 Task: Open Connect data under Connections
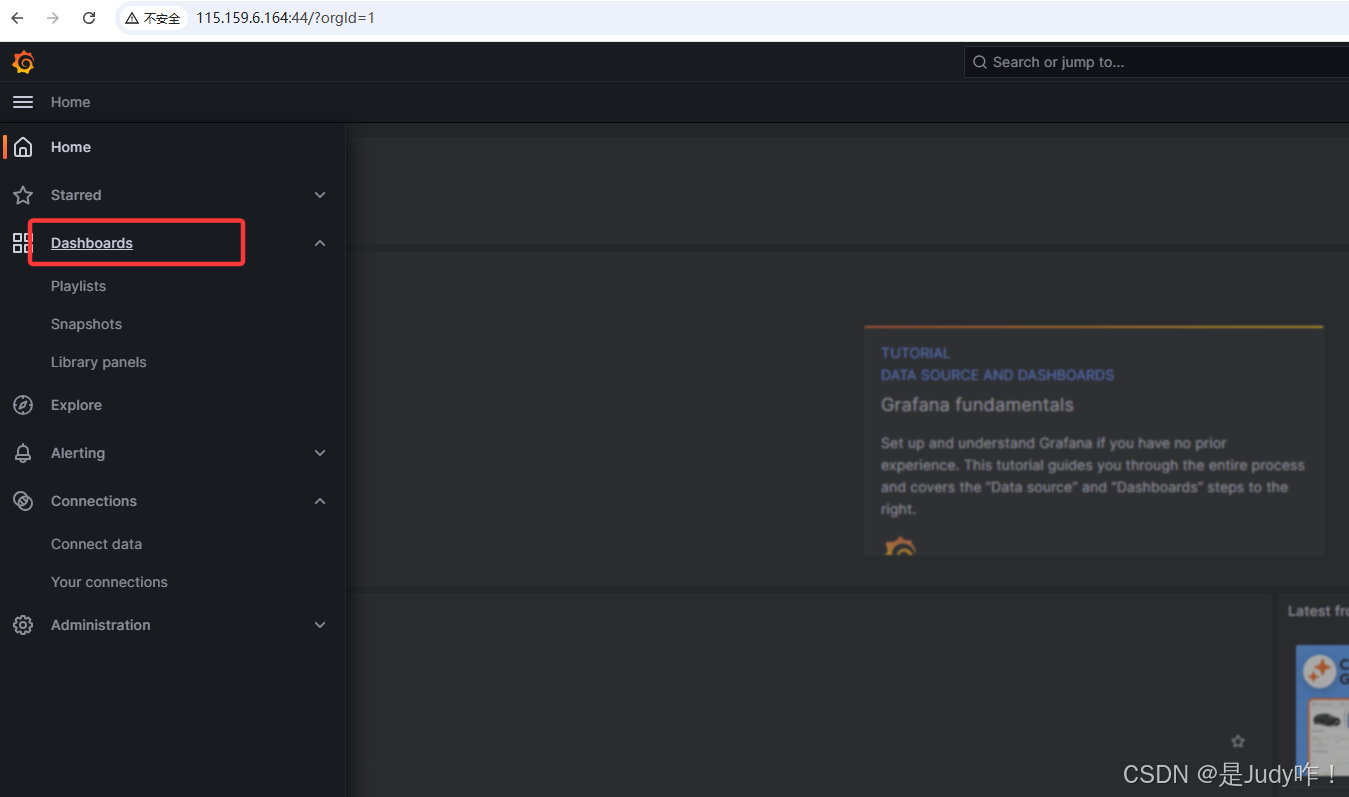click(x=96, y=544)
